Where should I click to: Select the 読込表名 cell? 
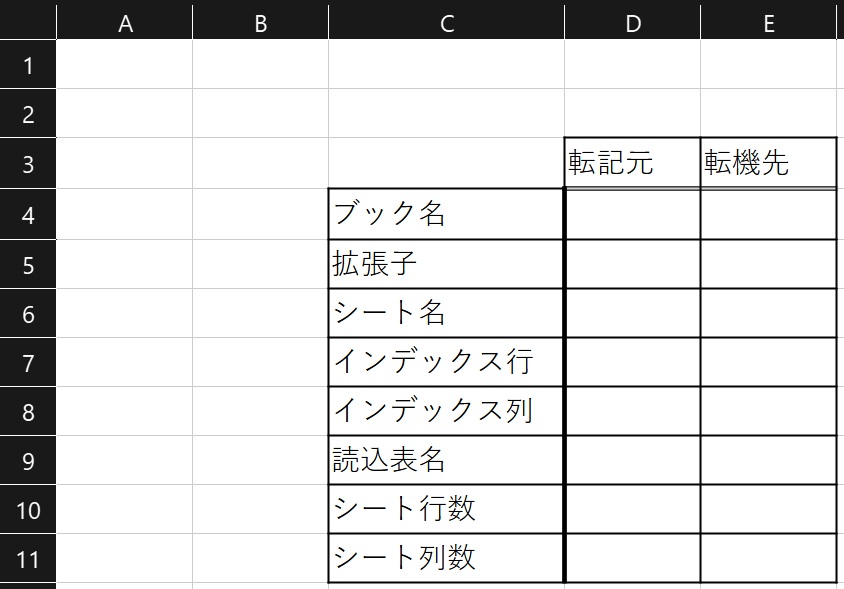pyautogui.click(x=446, y=460)
